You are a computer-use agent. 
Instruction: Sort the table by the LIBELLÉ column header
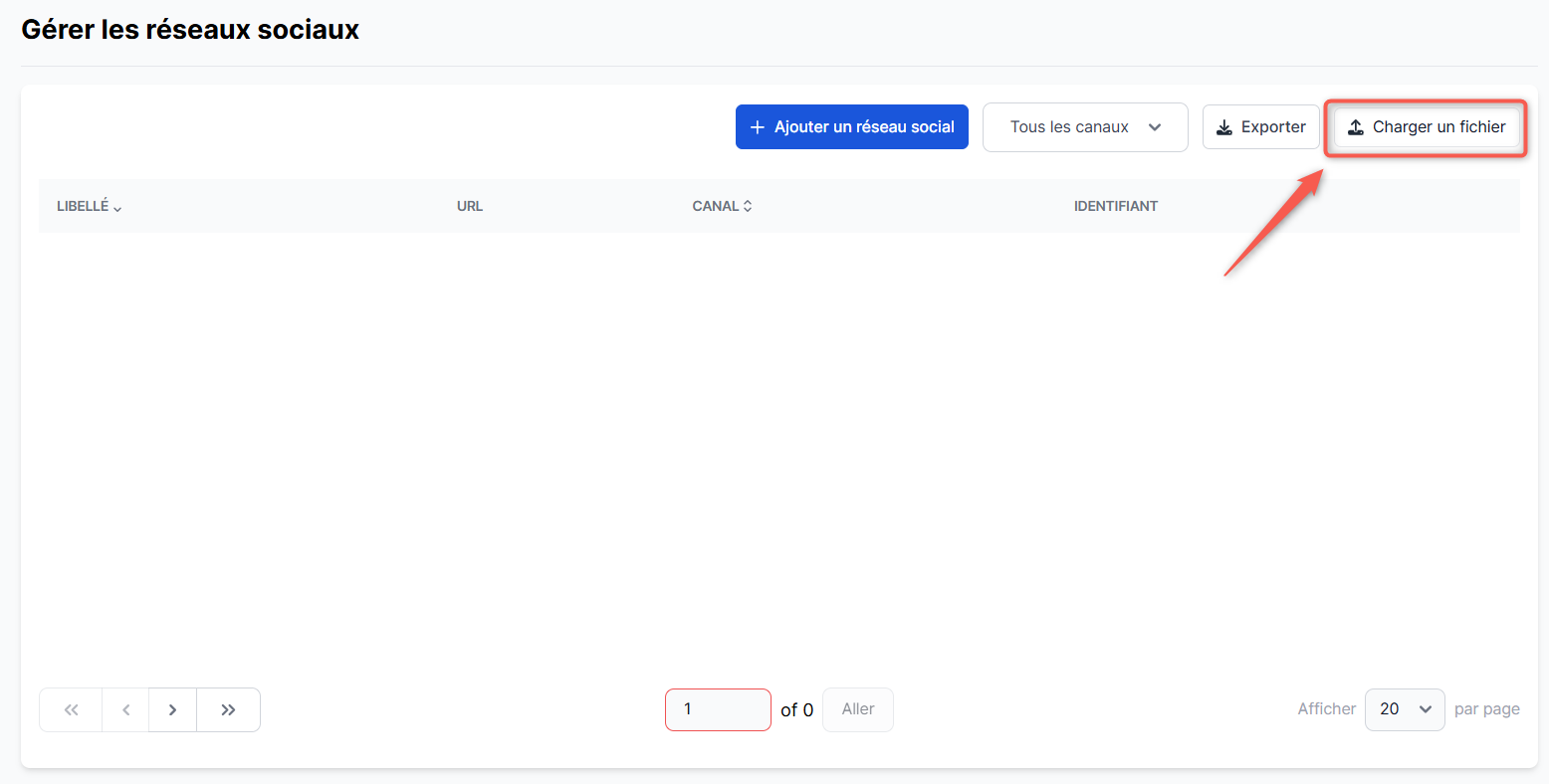(83, 206)
